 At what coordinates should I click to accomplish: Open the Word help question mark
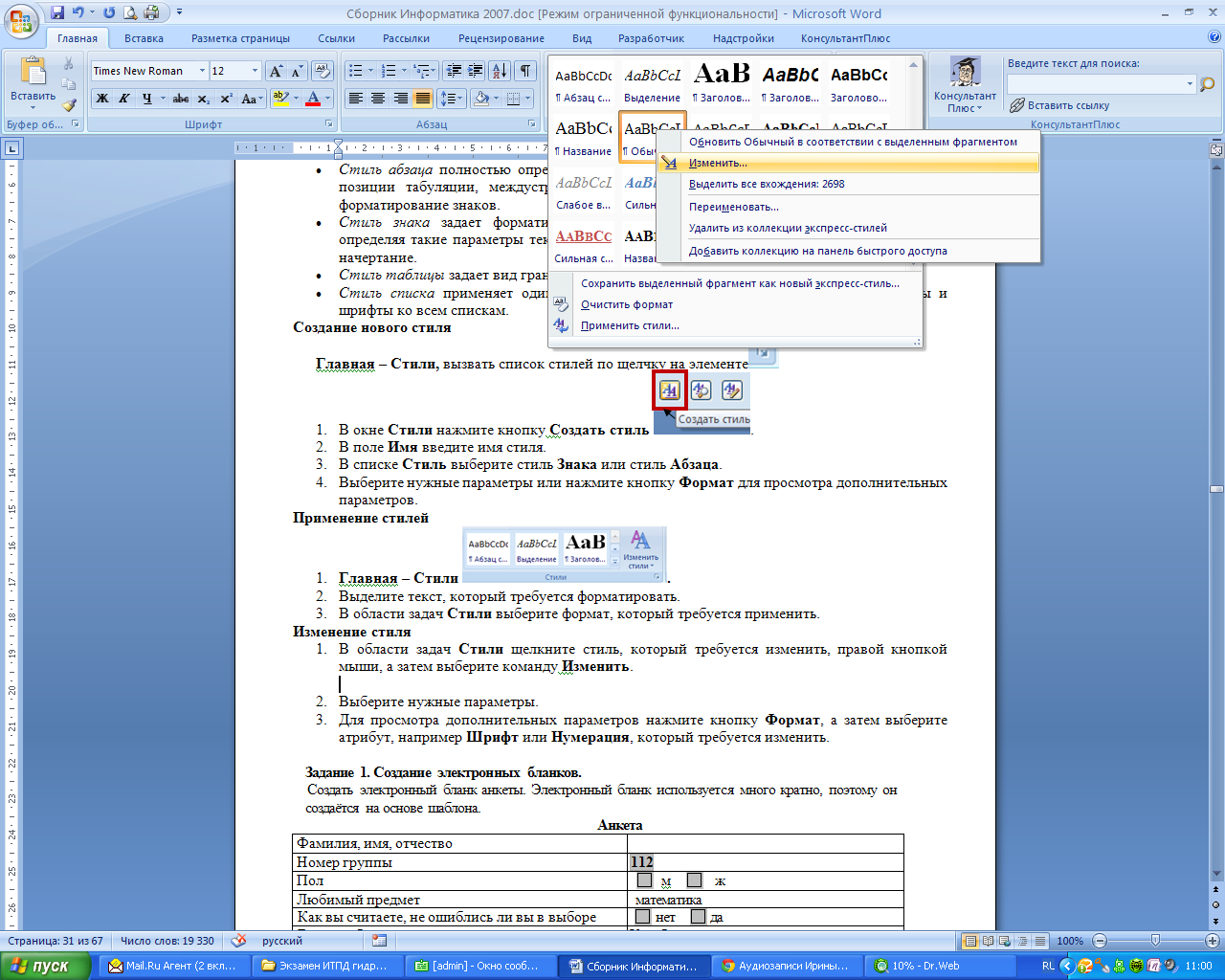pyautogui.click(x=1214, y=38)
